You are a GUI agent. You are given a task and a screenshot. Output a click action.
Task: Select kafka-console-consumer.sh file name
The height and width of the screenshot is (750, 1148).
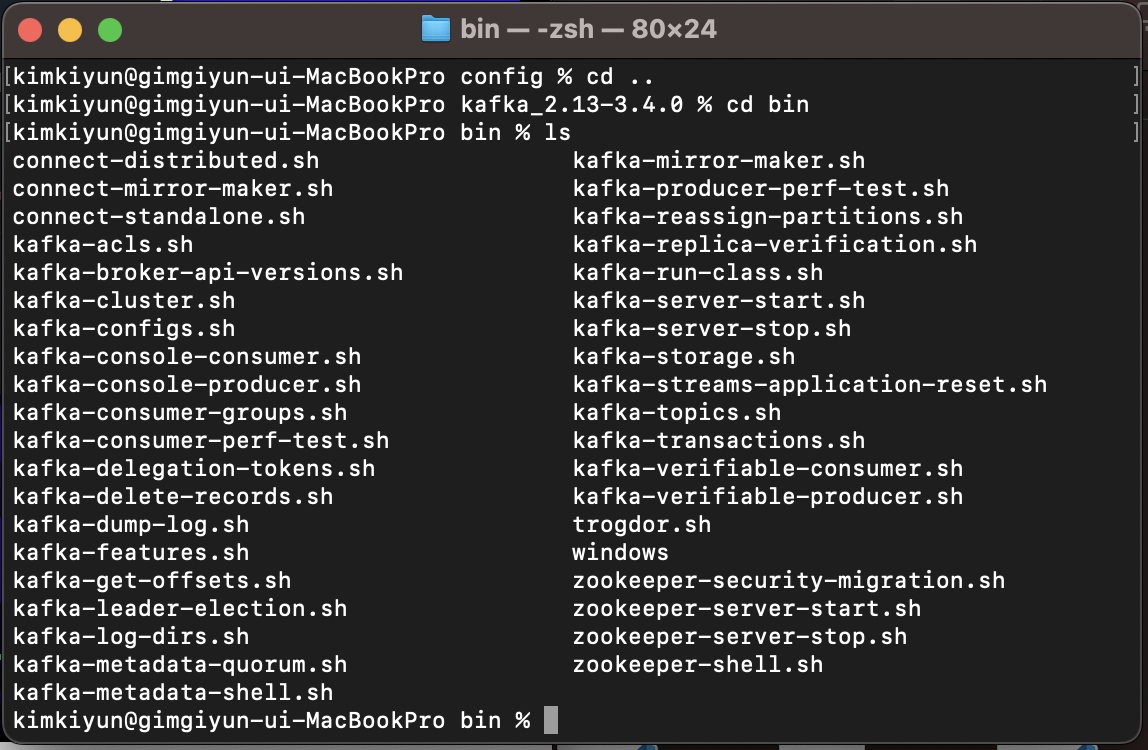187,357
